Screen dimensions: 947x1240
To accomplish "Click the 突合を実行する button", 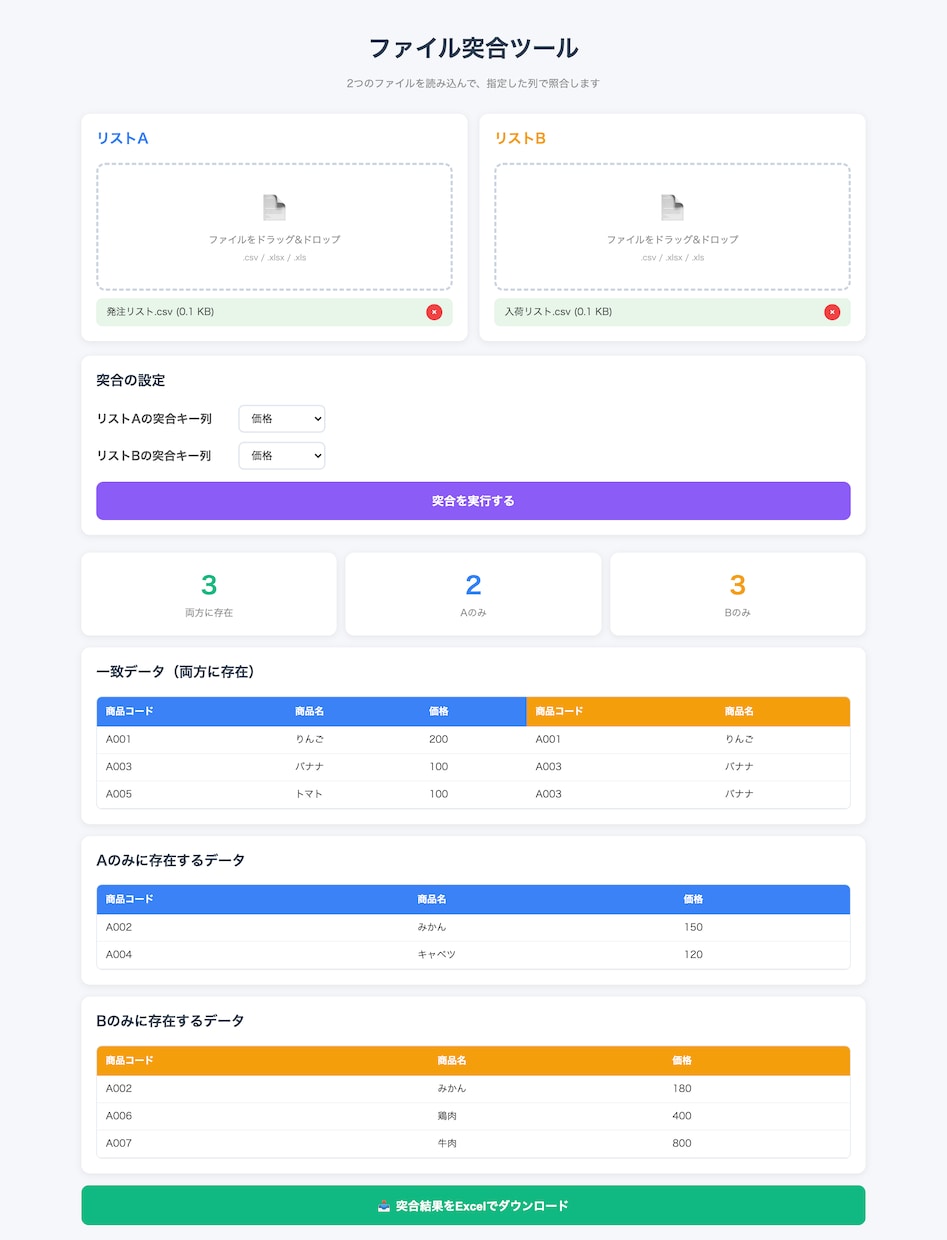I will point(473,501).
